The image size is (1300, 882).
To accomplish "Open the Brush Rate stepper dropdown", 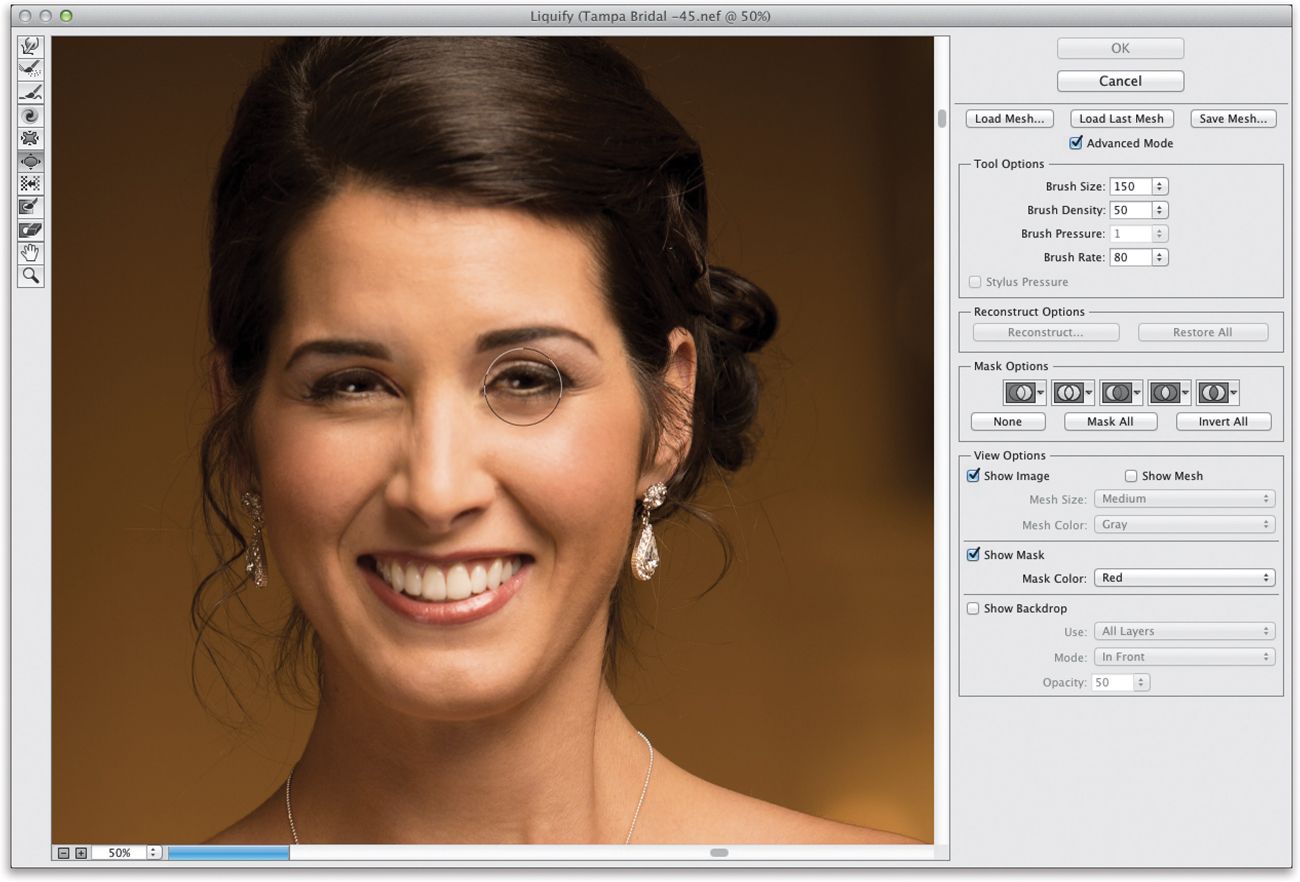I will click(x=1160, y=257).
